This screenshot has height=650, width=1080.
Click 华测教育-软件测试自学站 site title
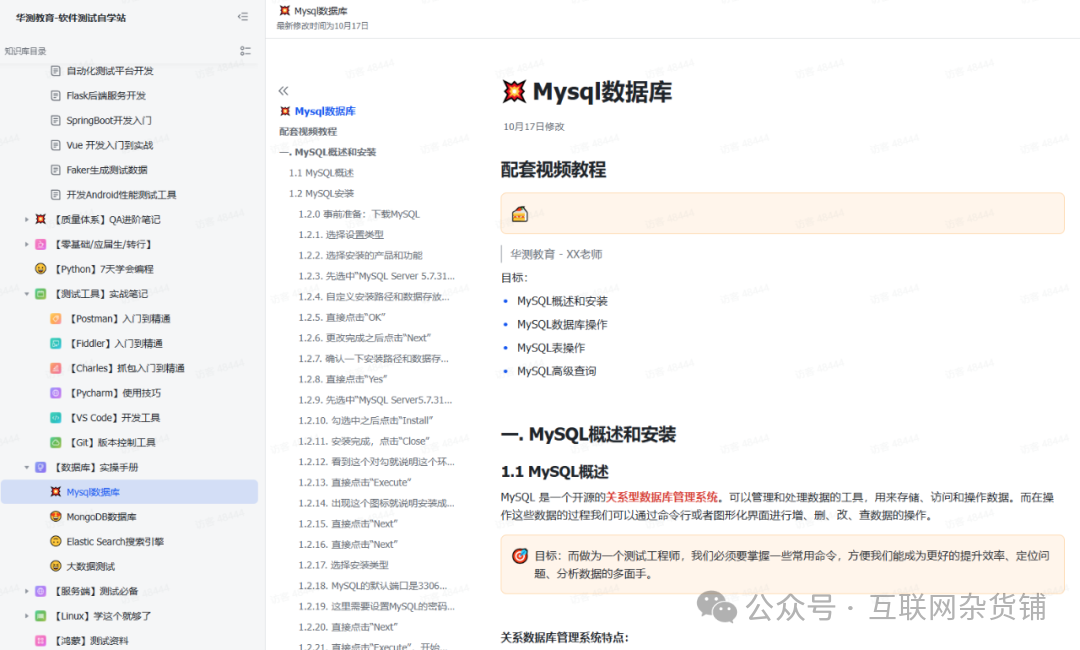click(71, 18)
